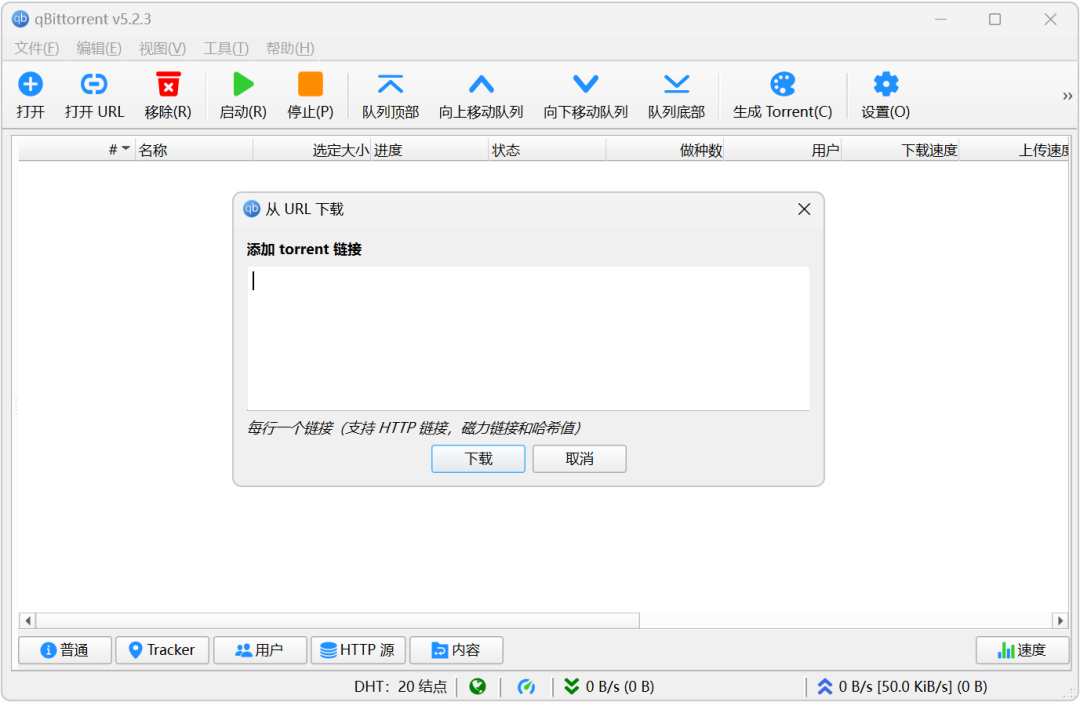Click the globe connection status icon

pos(477,686)
